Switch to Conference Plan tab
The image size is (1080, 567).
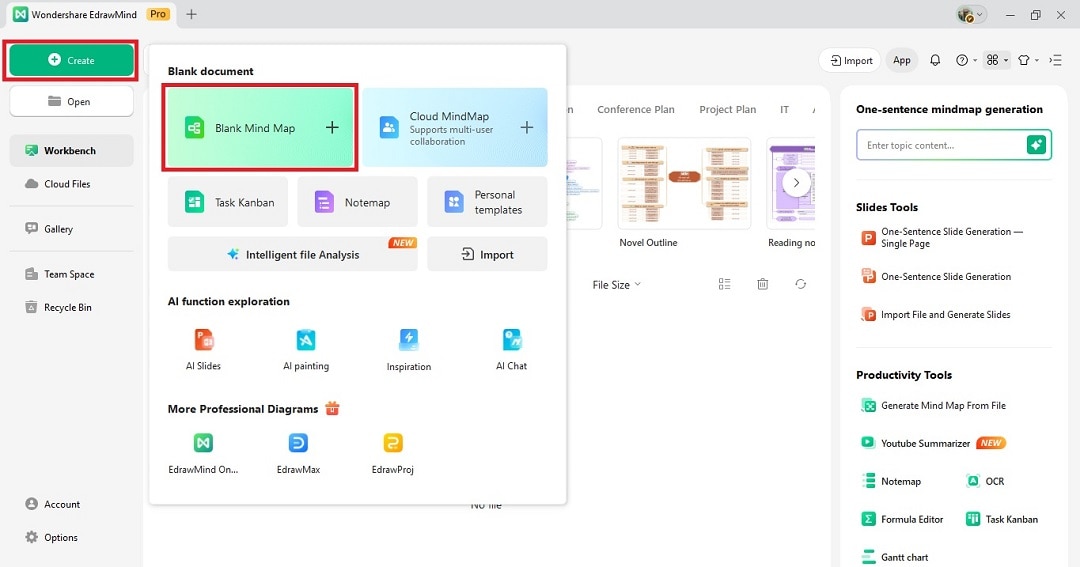click(636, 110)
